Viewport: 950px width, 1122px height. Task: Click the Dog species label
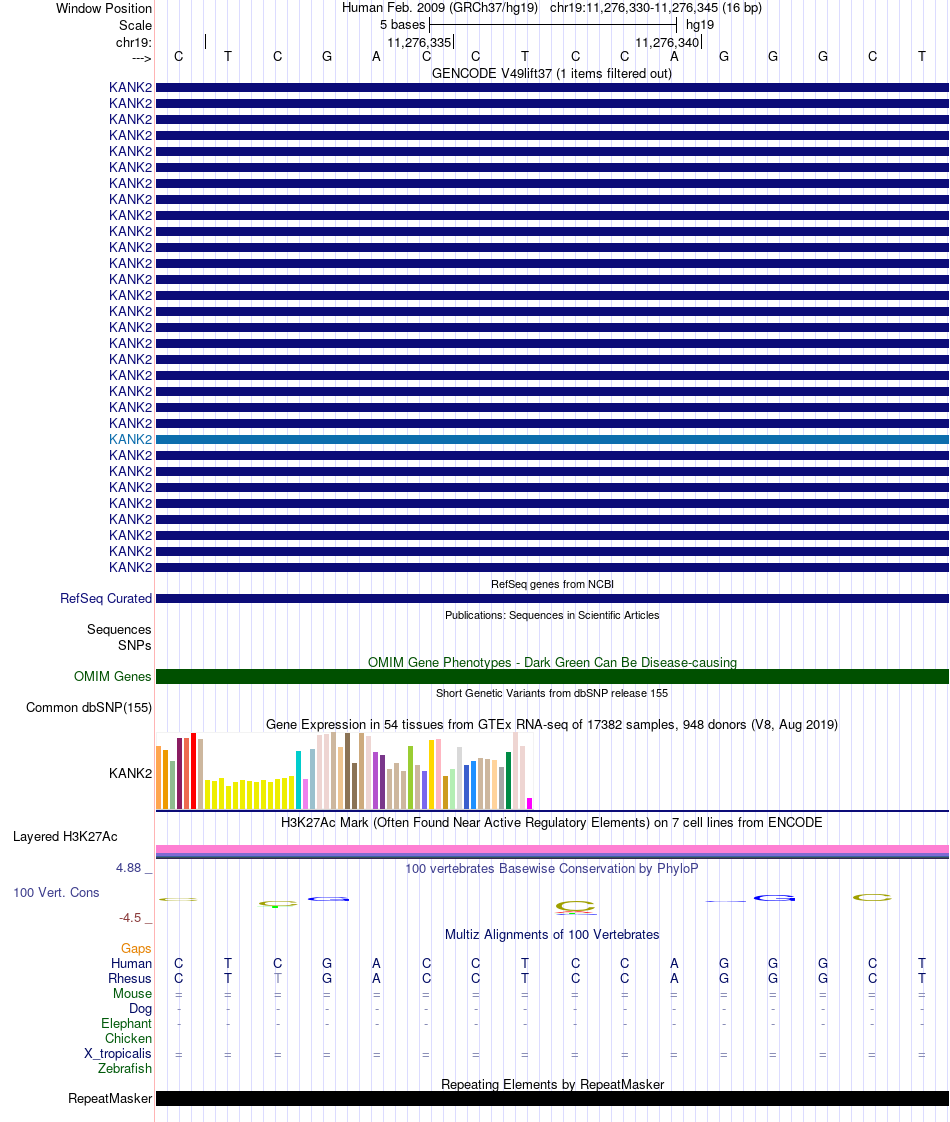[140, 1008]
